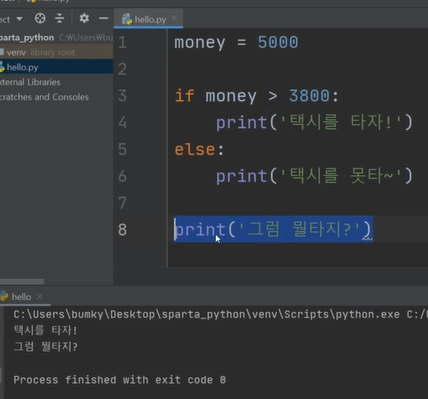This screenshot has width=428, height=399.
Task: Click the value 5000 on line 1
Action: click(278, 42)
